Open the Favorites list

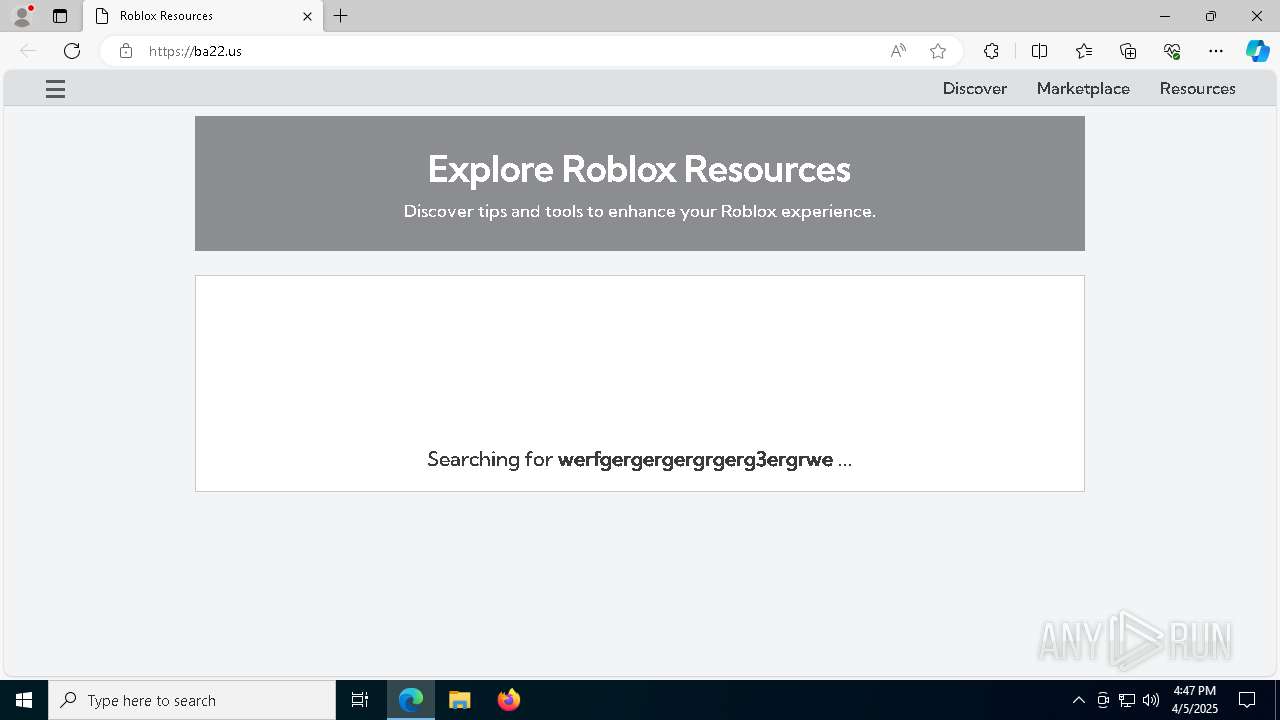click(1084, 51)
